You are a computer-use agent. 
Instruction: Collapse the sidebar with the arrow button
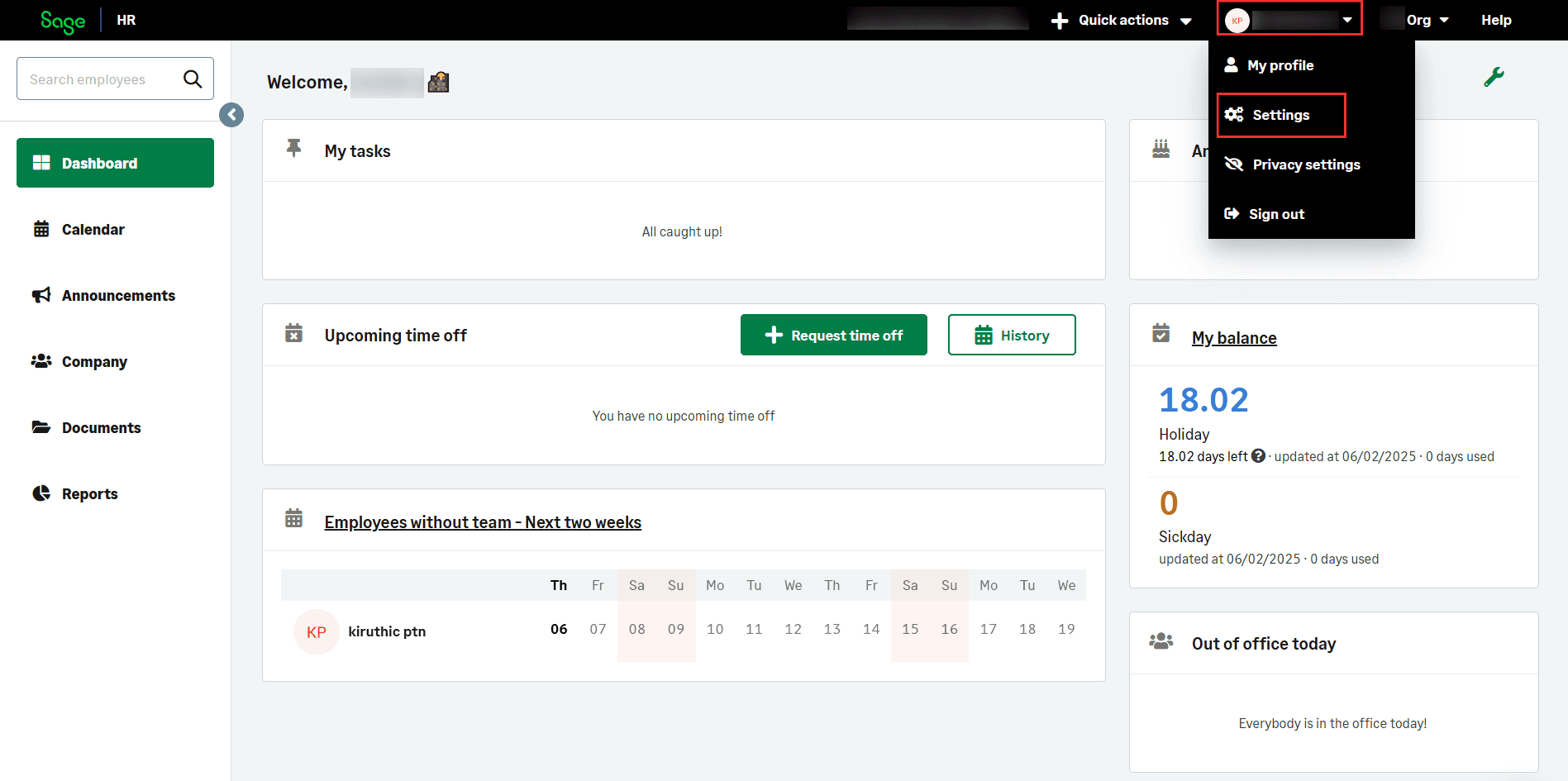tap(231, 115)
